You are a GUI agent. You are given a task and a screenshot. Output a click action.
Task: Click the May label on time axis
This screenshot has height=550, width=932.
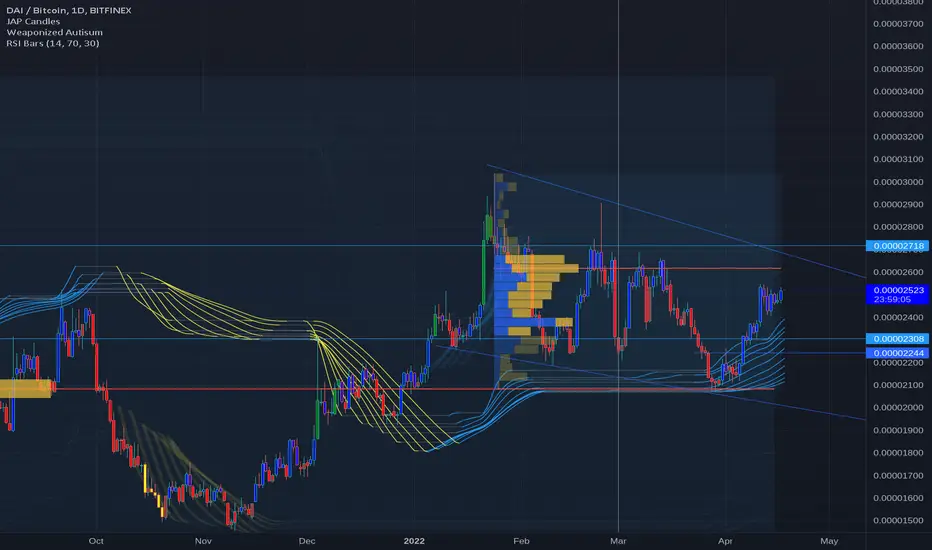coord(829,541)
